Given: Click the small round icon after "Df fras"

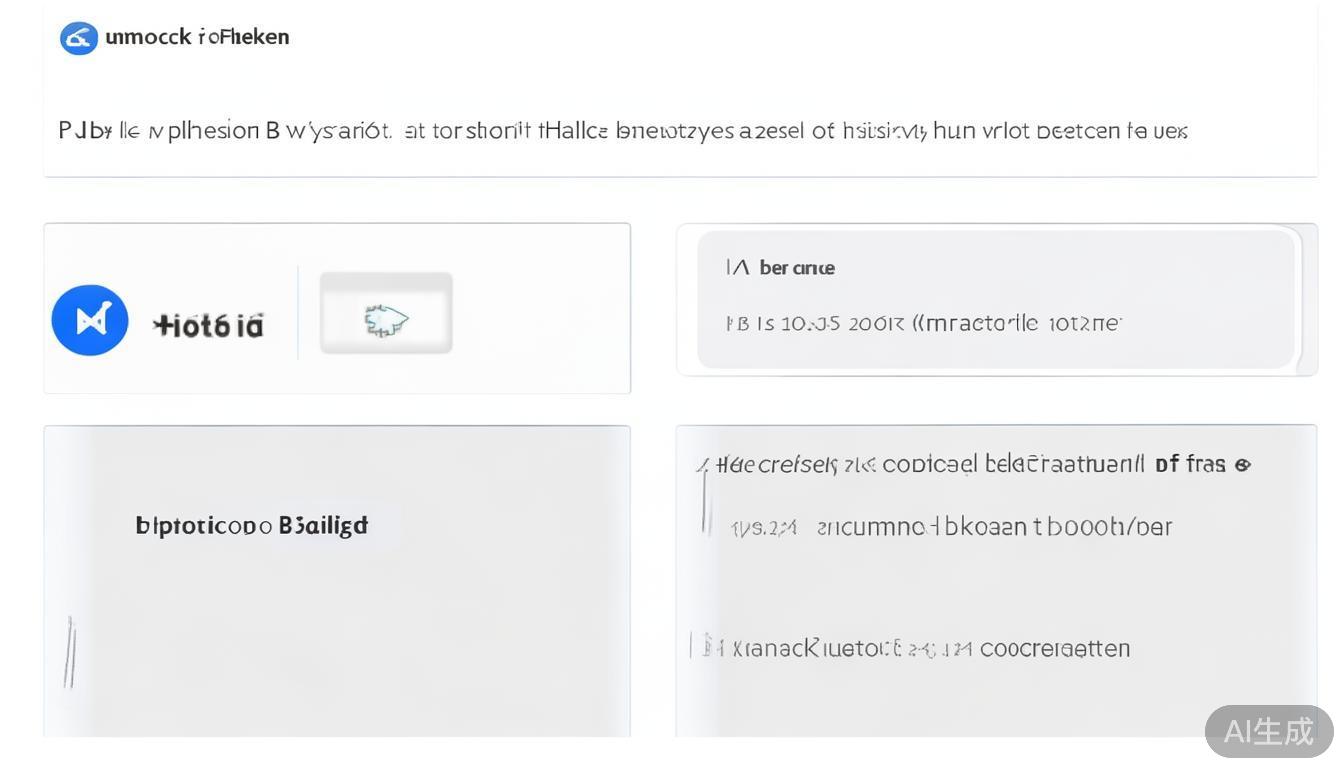Looking at the screenshot, I should [1243, 465].
